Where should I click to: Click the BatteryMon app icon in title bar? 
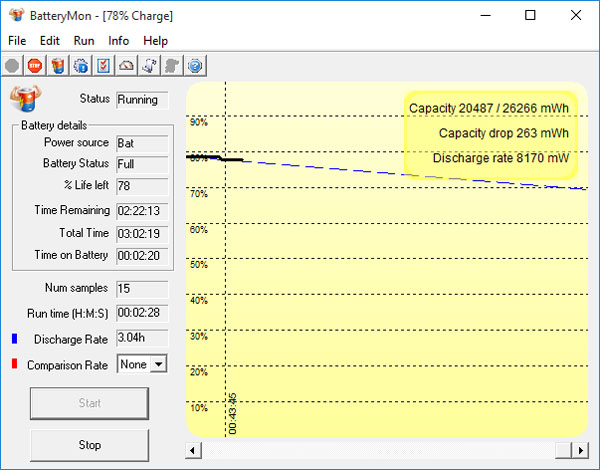(x=16, y=15)
